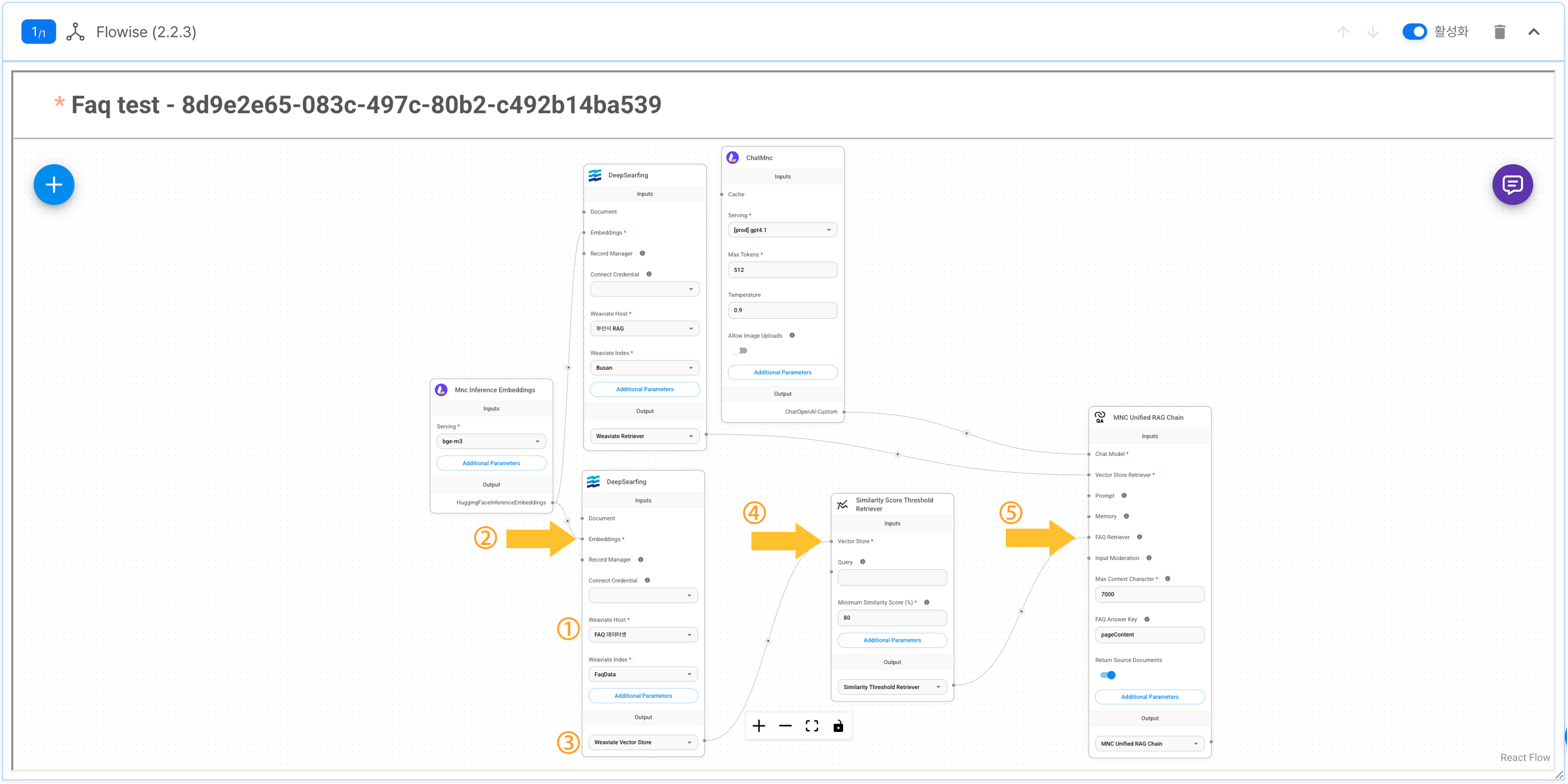Toggle the canvas lock interactivity icon

coord(838,725)
